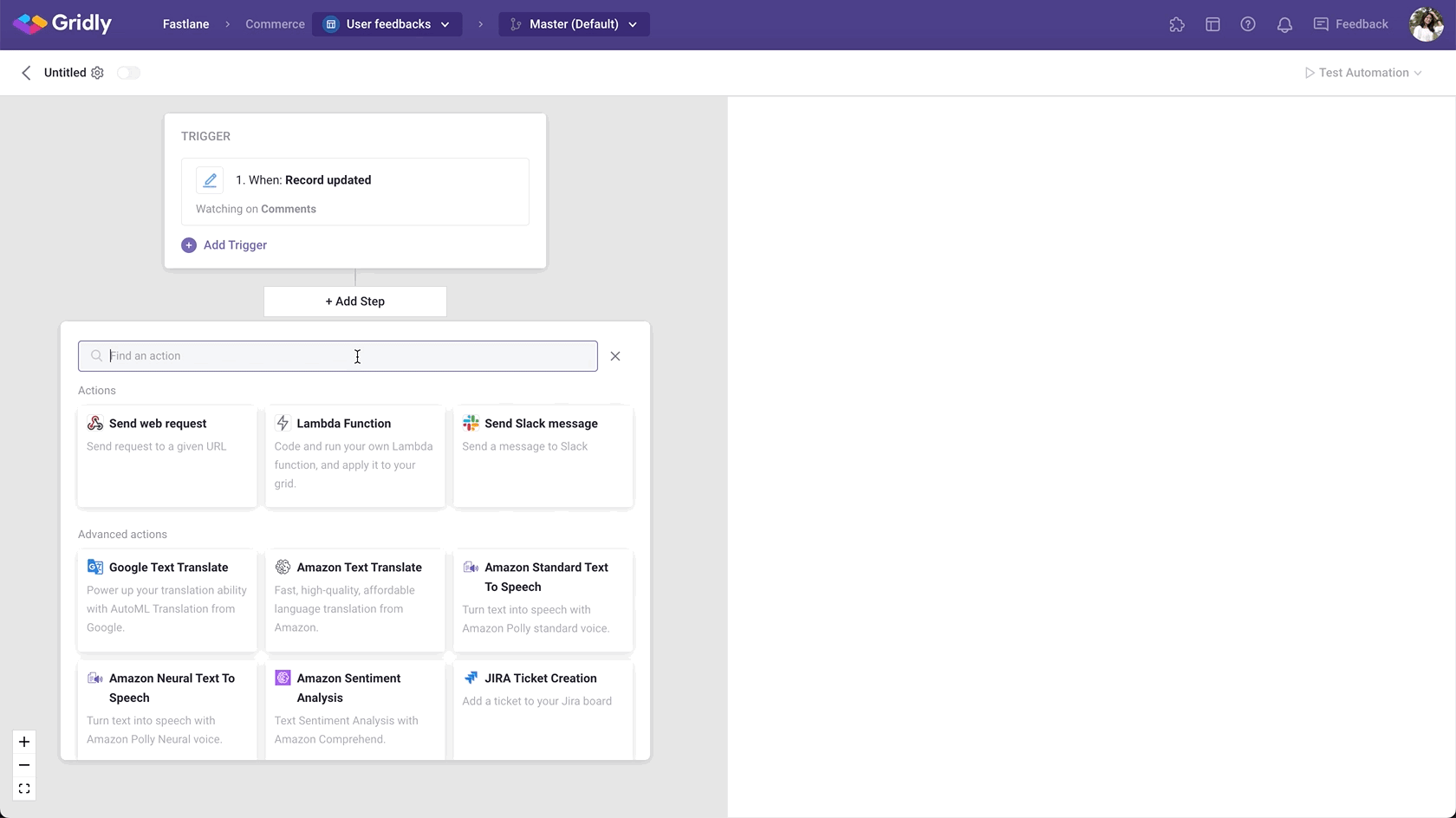Click the 'Advanced actions' heading
Viewport: 1456px width, 818px height.
pos(122,535)
